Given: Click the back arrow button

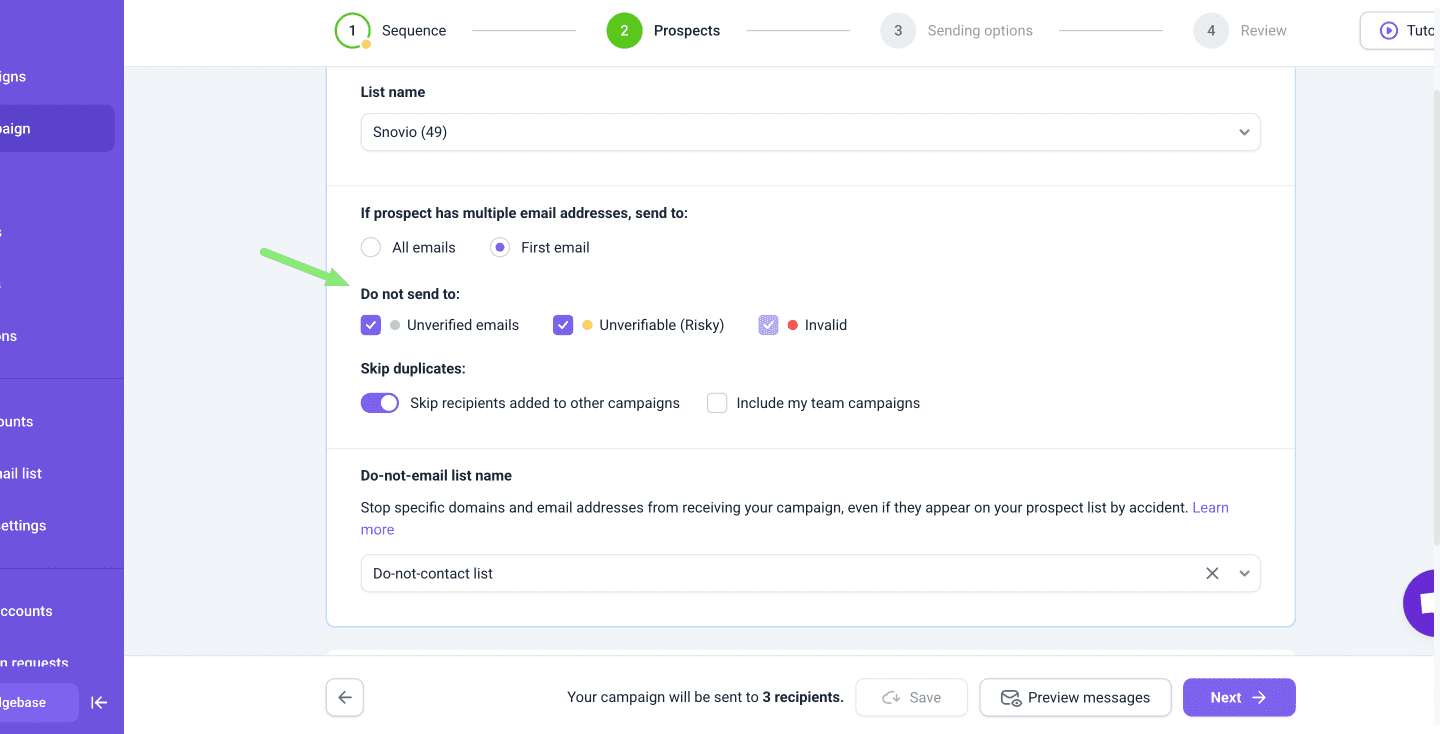Looking at the screenshot, I should [345, 698].
